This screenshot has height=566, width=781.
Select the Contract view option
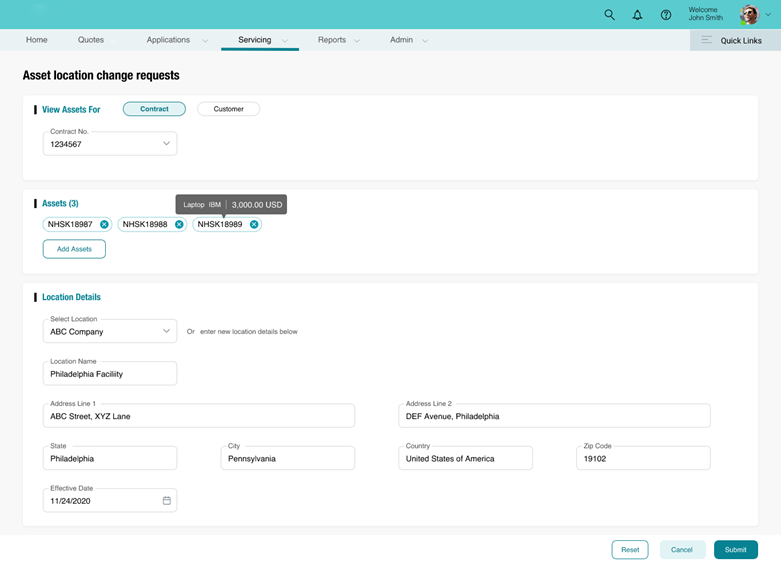point(154,109)
